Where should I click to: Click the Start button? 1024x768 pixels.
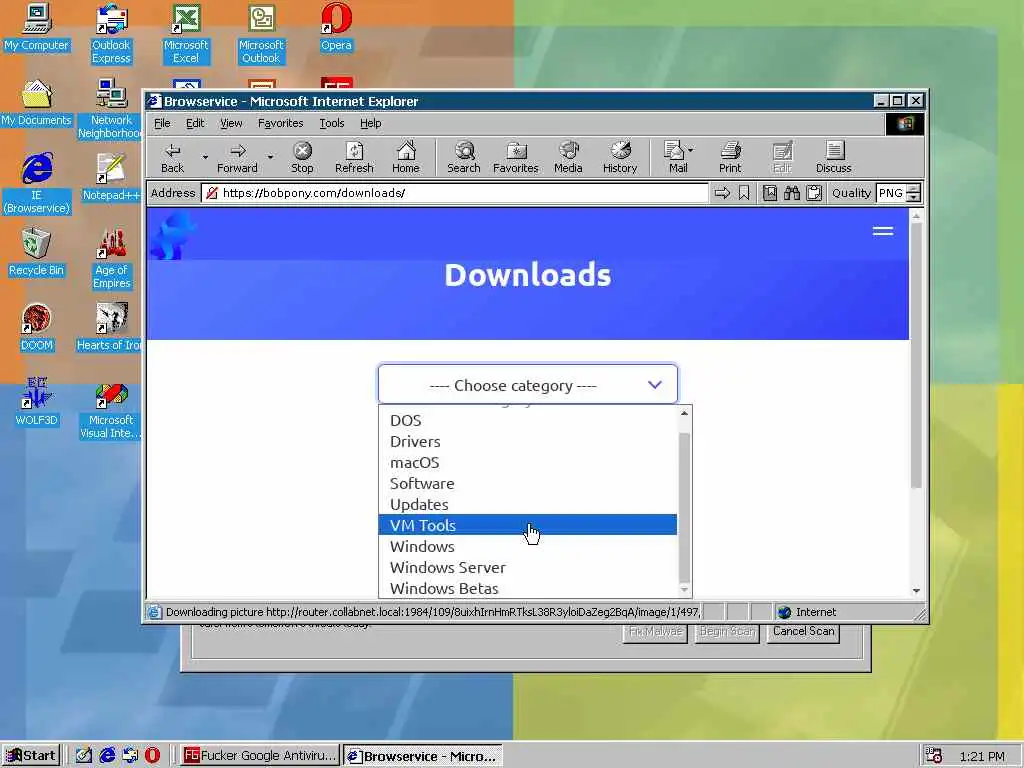coord(30,756)
